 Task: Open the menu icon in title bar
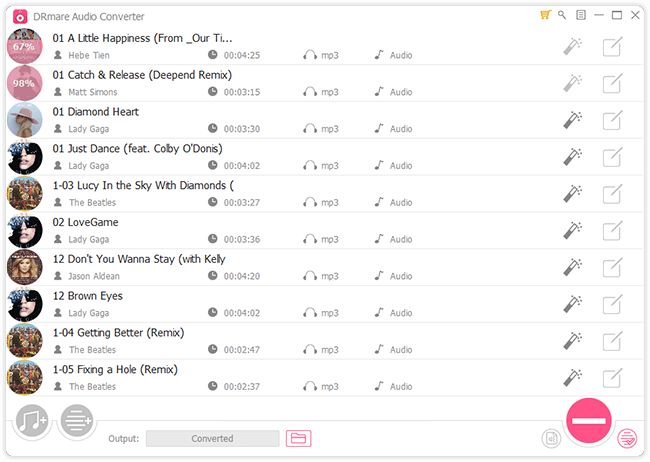coord(581,15)
